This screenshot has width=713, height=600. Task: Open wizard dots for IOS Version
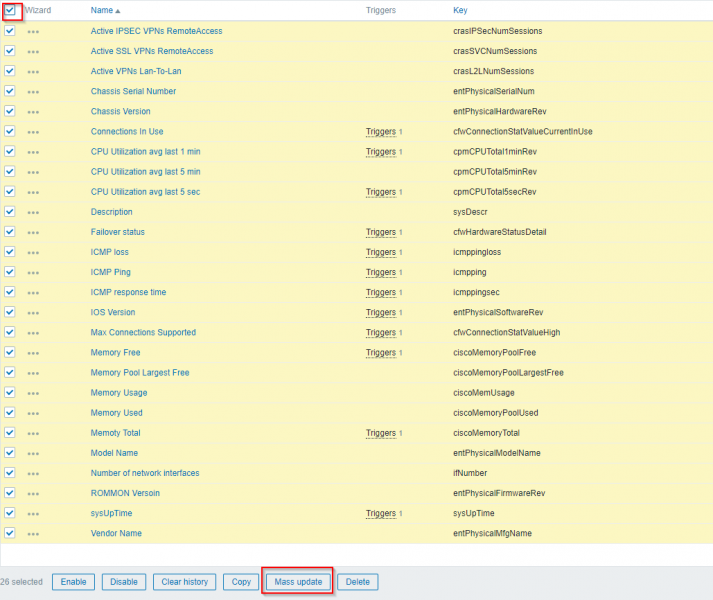33,313
